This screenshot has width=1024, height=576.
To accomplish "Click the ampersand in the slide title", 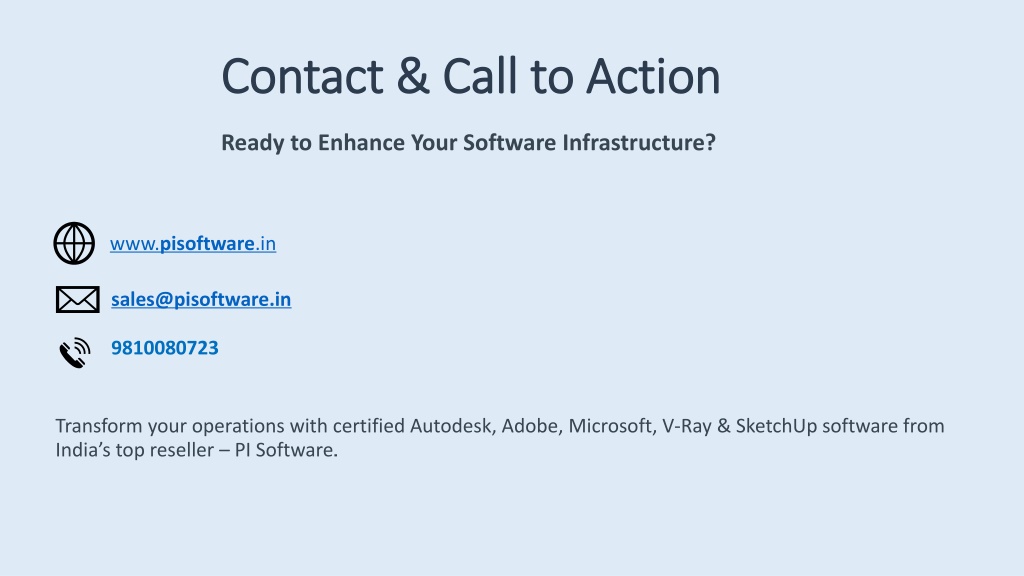I will [413, 76].
